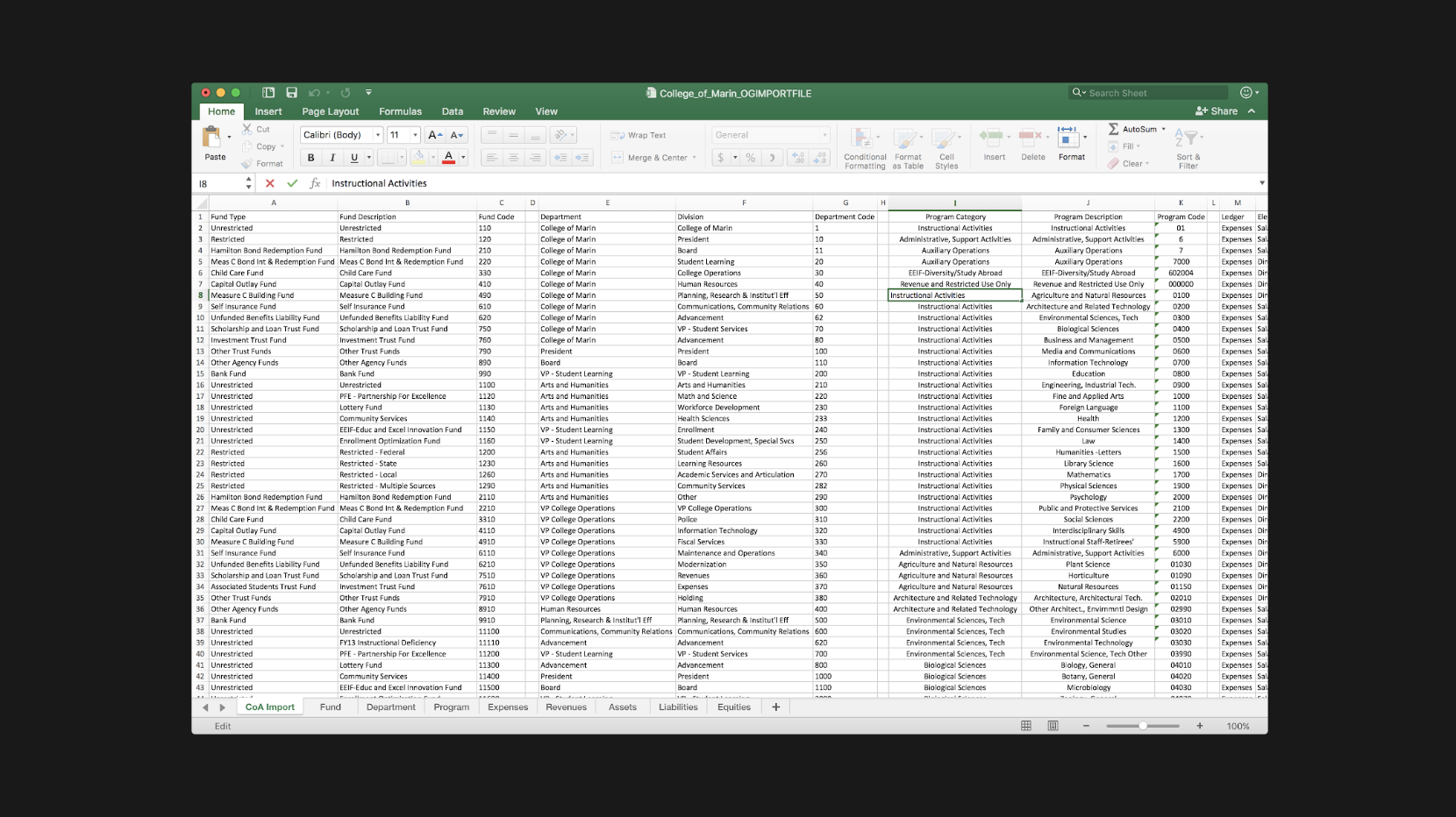The height and width of the screenshot is (817, 1456).
Task: Click the Search Sheet field
Action: (x=1148, y=92)
